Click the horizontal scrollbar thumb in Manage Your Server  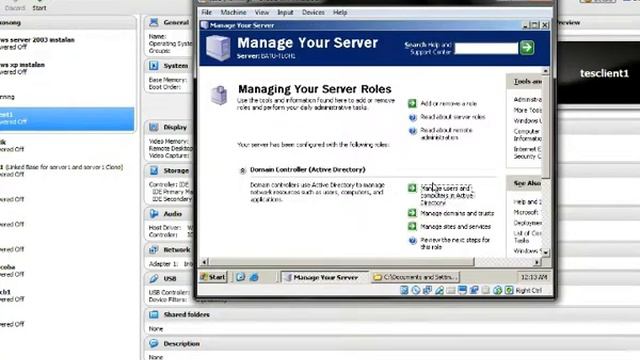tap(341, 262)
